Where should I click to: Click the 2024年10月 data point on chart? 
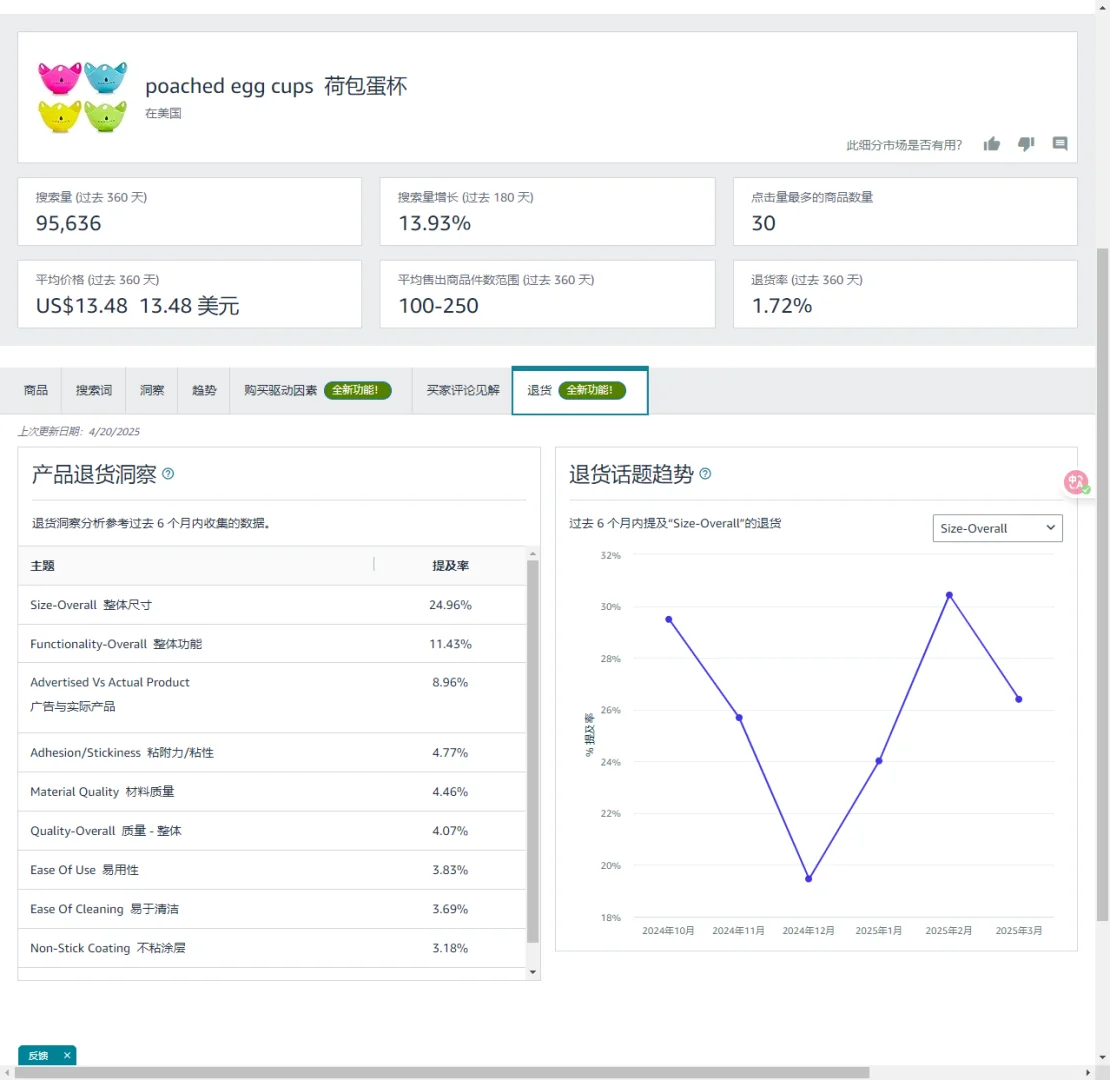point(669,619)
